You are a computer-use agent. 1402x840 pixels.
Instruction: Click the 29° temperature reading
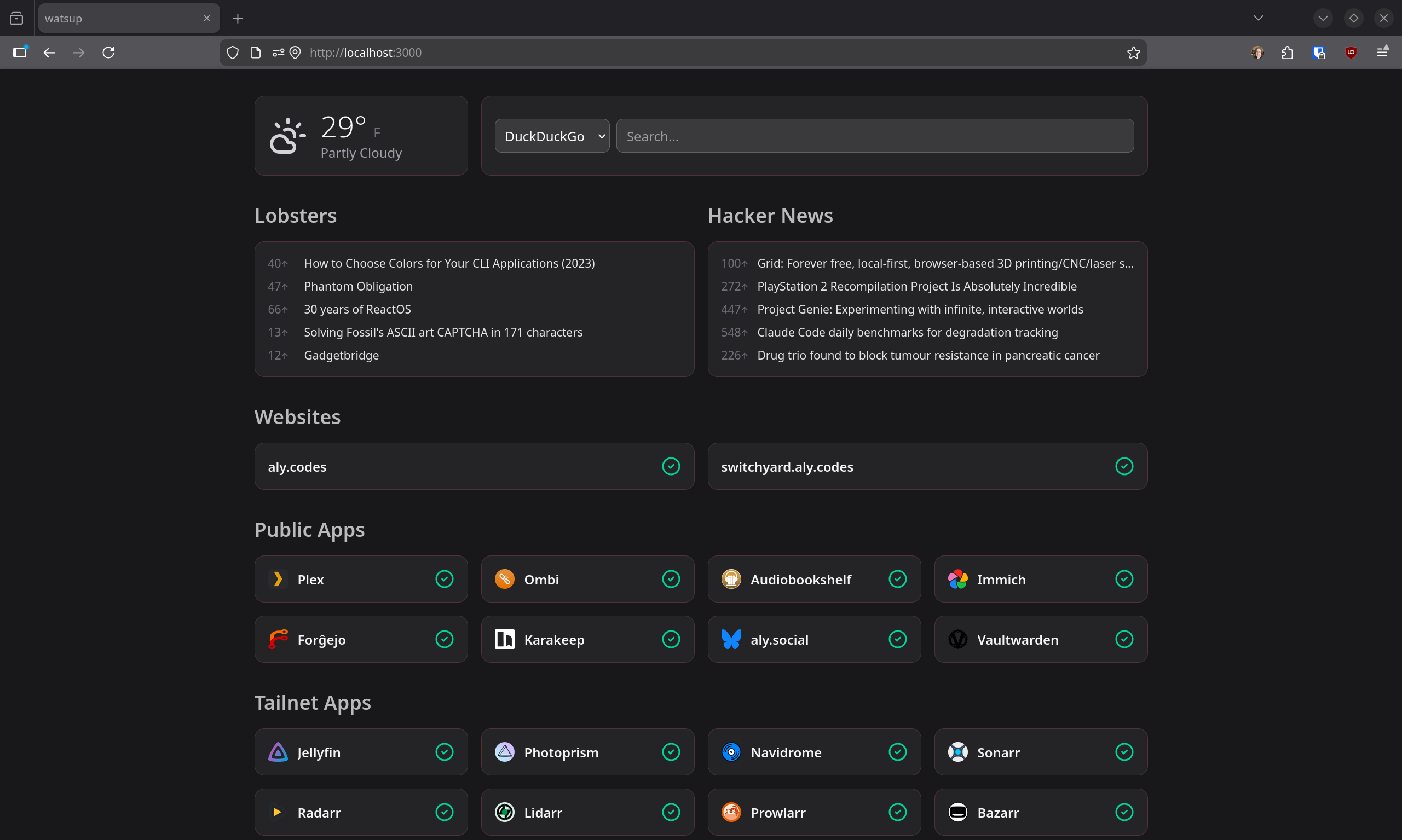(344, 127)
